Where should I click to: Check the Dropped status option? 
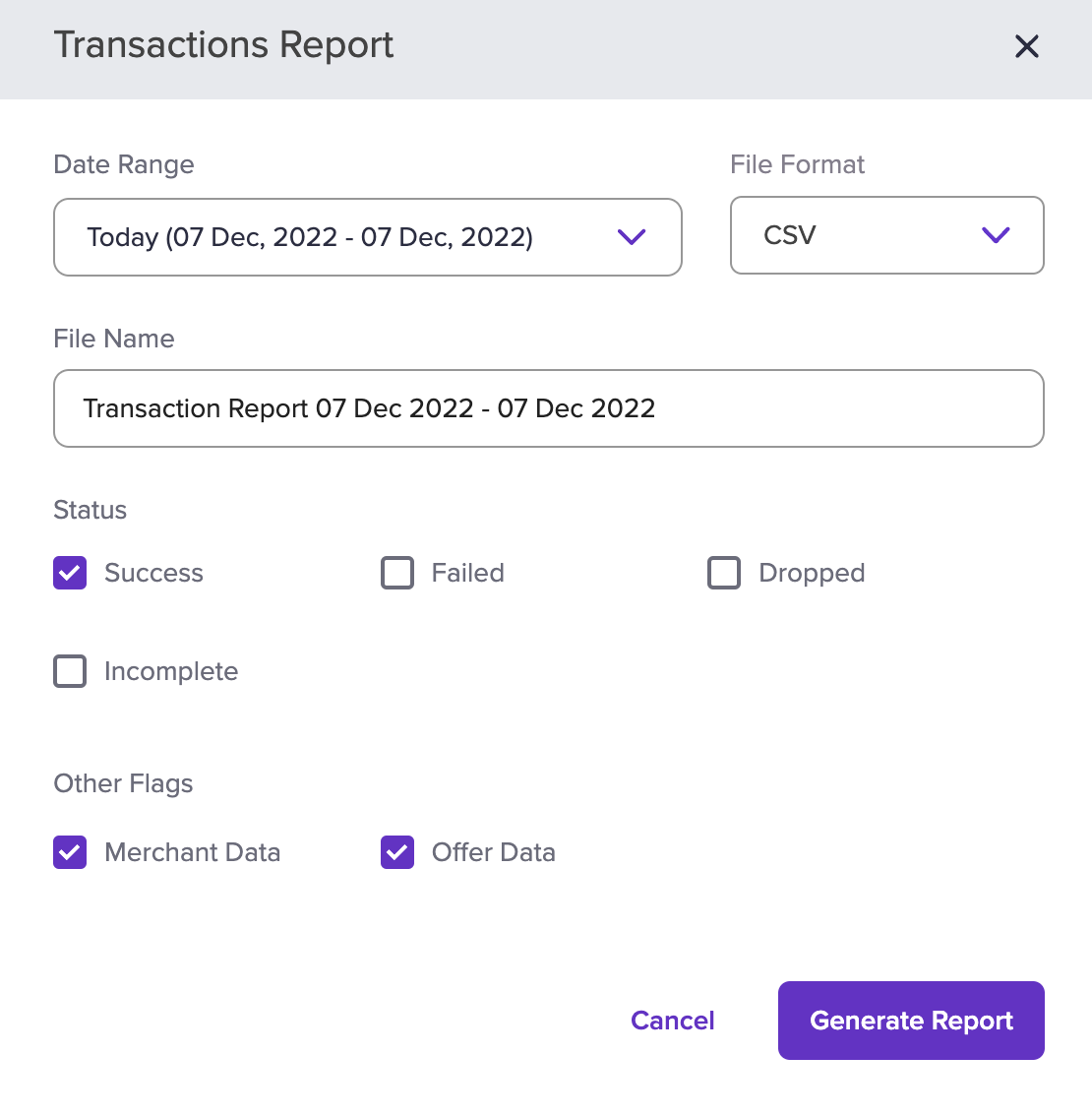[x=724, y=573]
